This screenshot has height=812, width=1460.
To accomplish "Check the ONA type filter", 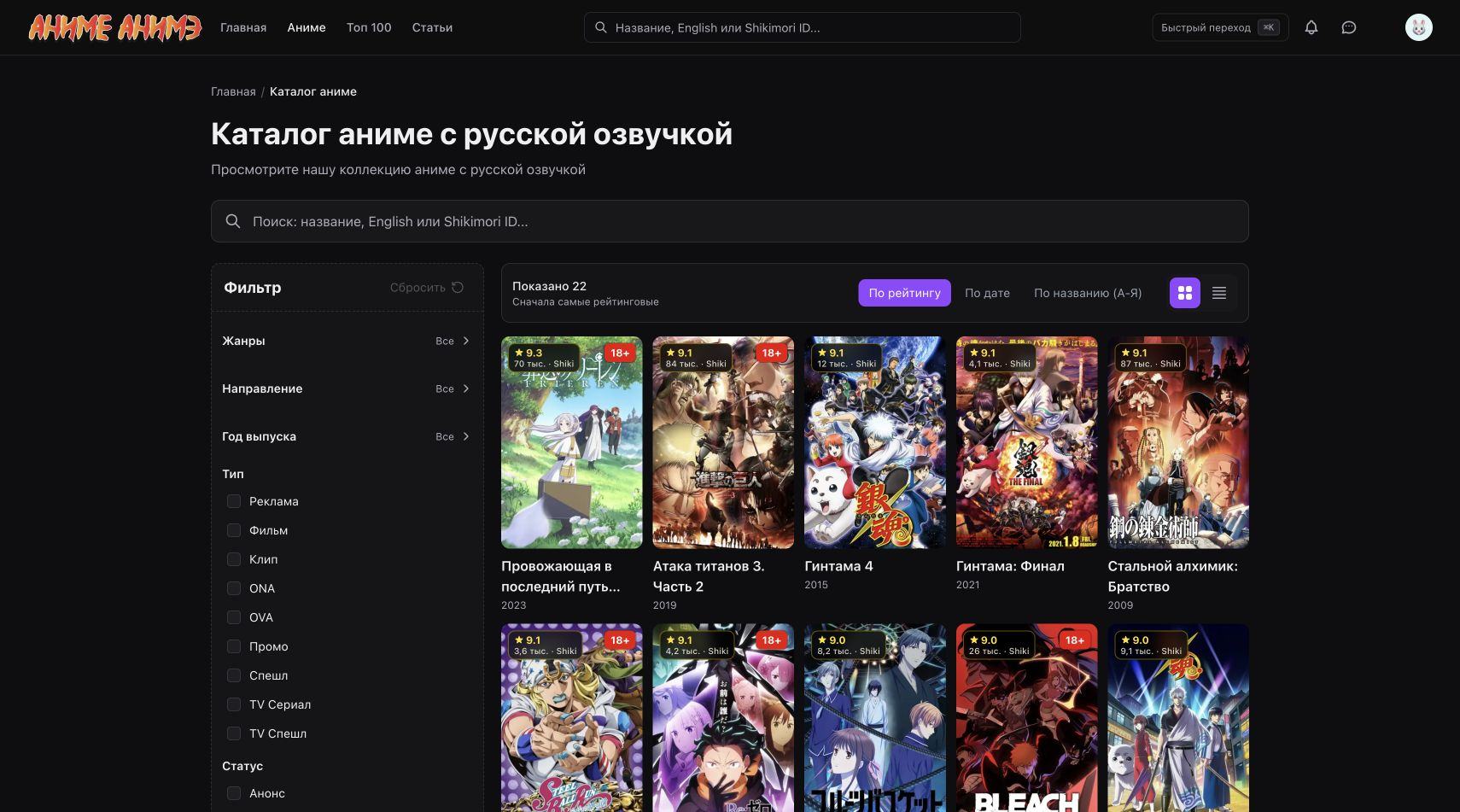I will (234, 588).
